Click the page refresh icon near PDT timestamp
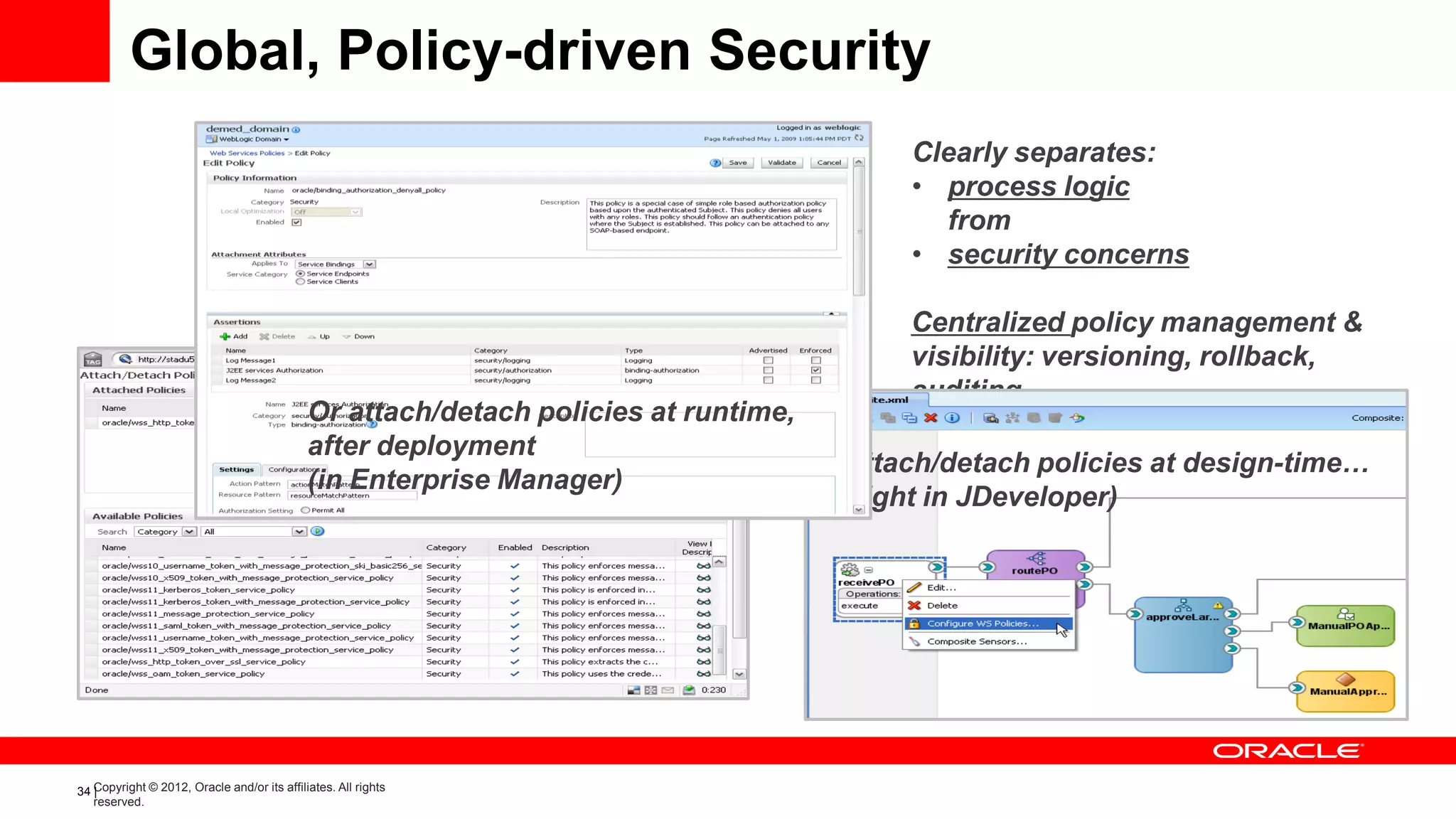The height and width of the screenshot is (819, 1456). (859, 139)
